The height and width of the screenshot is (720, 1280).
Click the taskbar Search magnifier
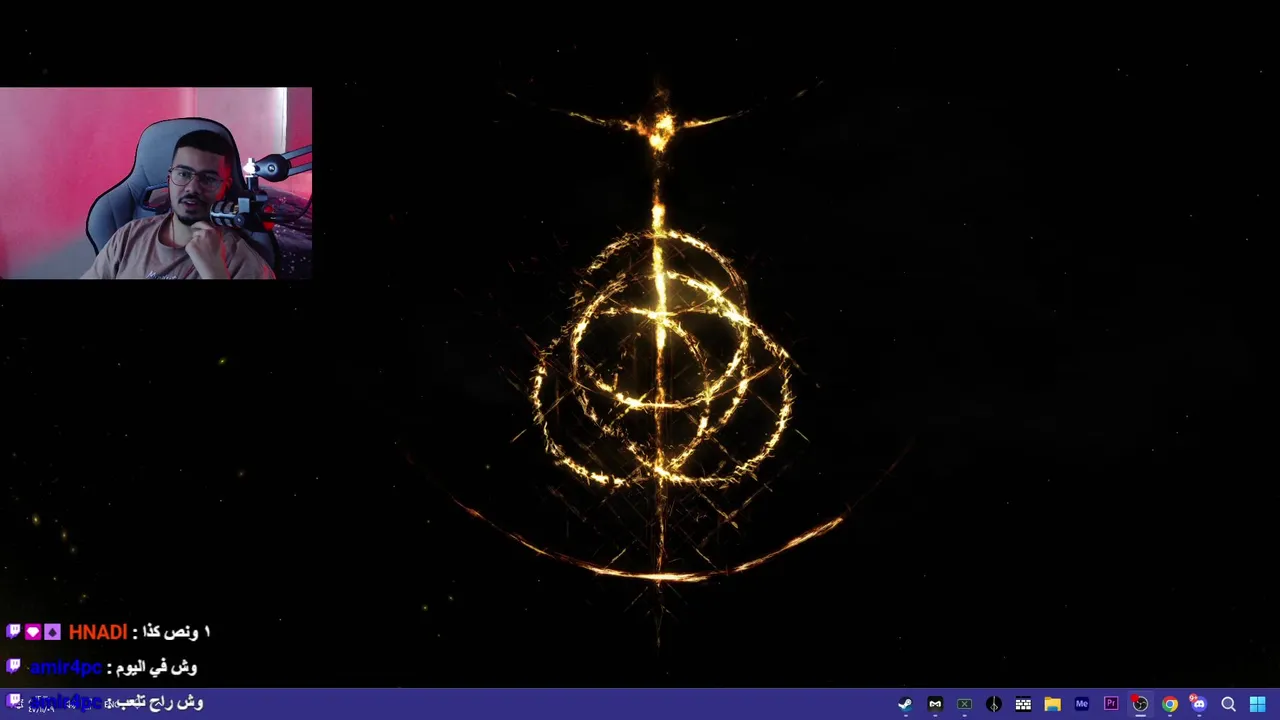pyautogui.click(x=1228, y=704)
